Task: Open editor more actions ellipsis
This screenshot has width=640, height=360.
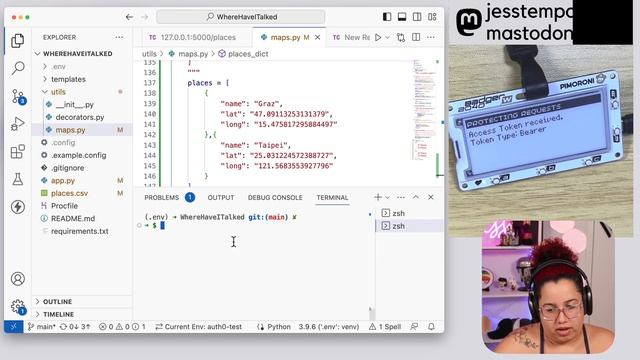Action: 431,38
